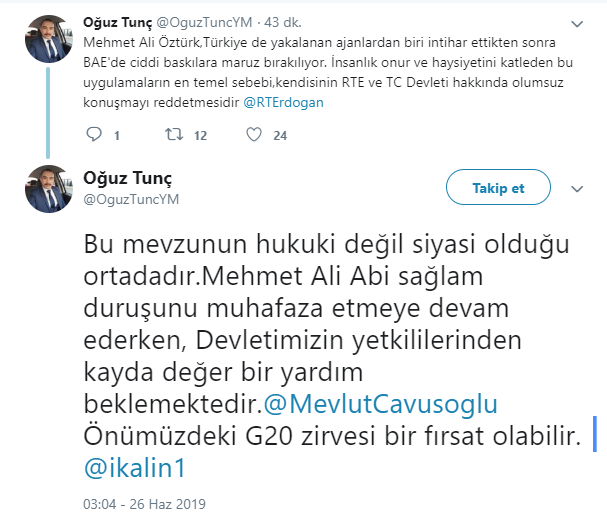Open the @MevlutCavusoglu mention link
This screenshot has width=607, height=514.
pyautogui.click(x=380, y=403)
